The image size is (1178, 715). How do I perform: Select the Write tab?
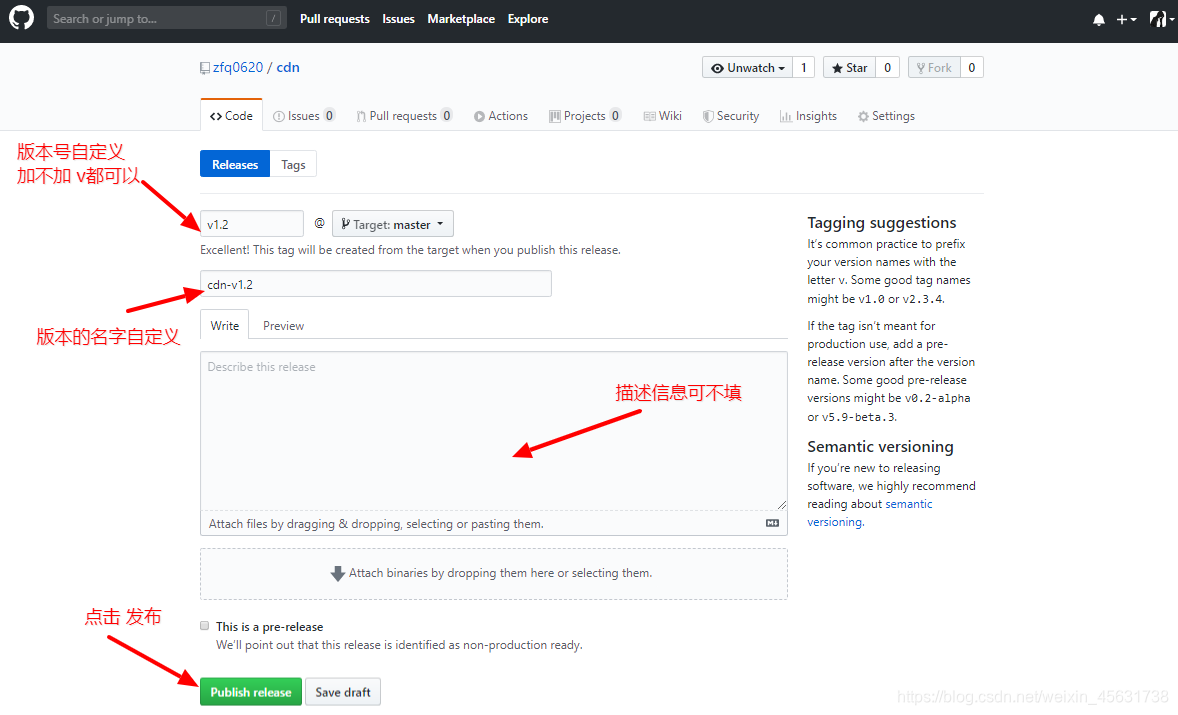[x=225, y=325]
